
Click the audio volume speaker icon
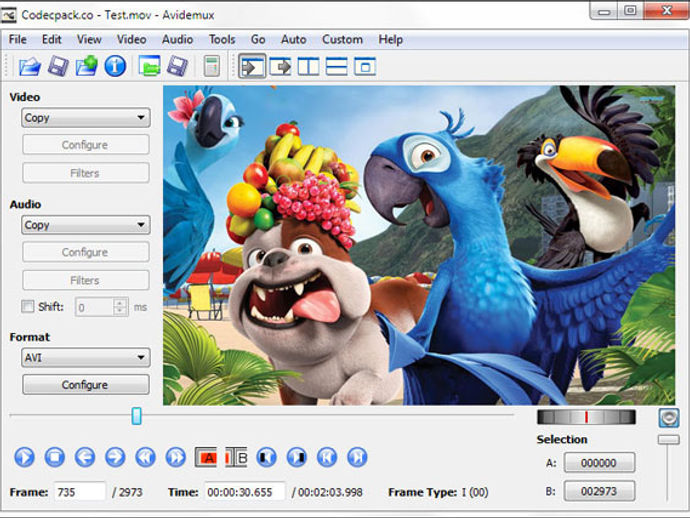[669, 418]
